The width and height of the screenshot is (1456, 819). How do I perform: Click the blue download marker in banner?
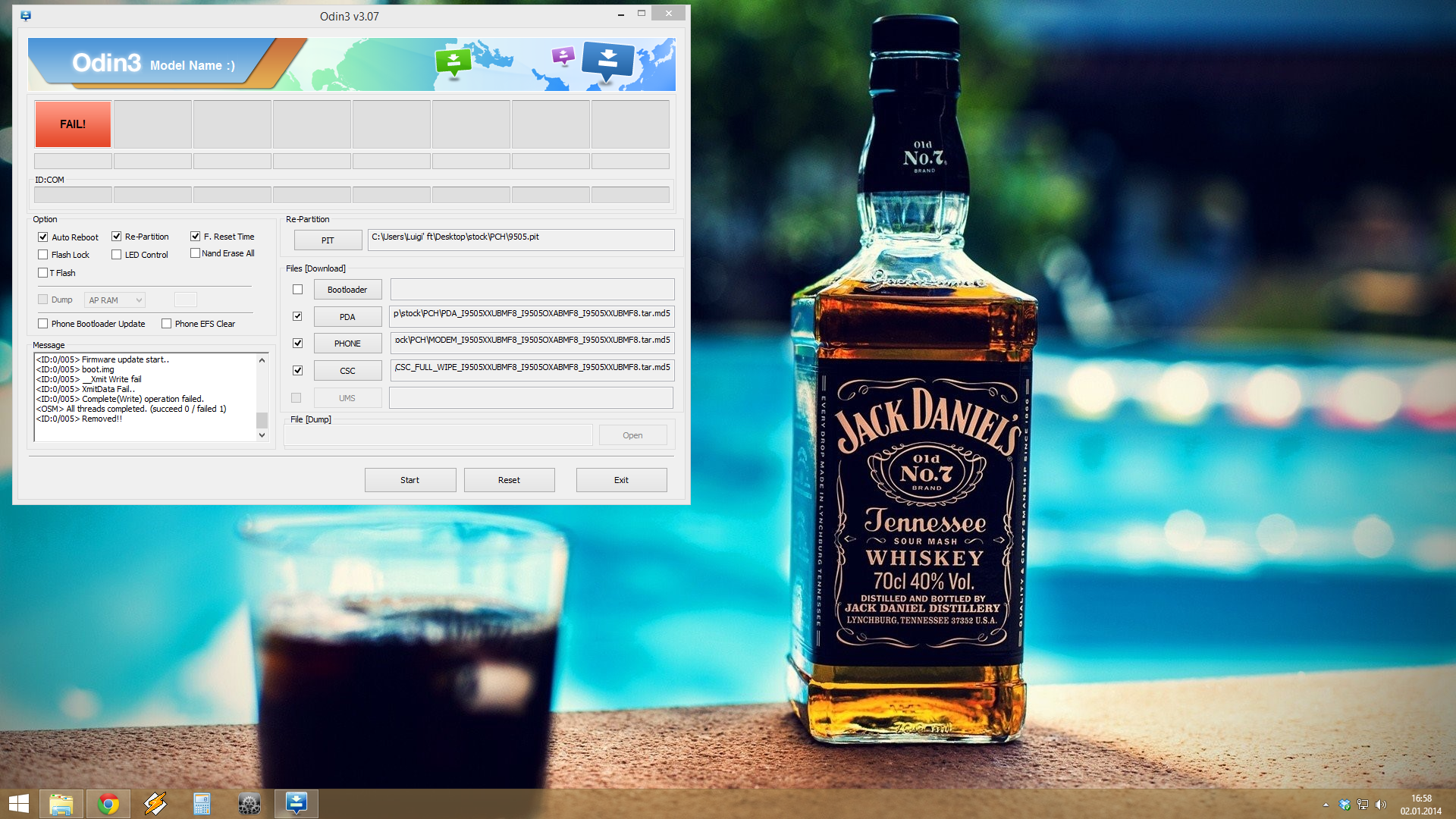point(608,62)
